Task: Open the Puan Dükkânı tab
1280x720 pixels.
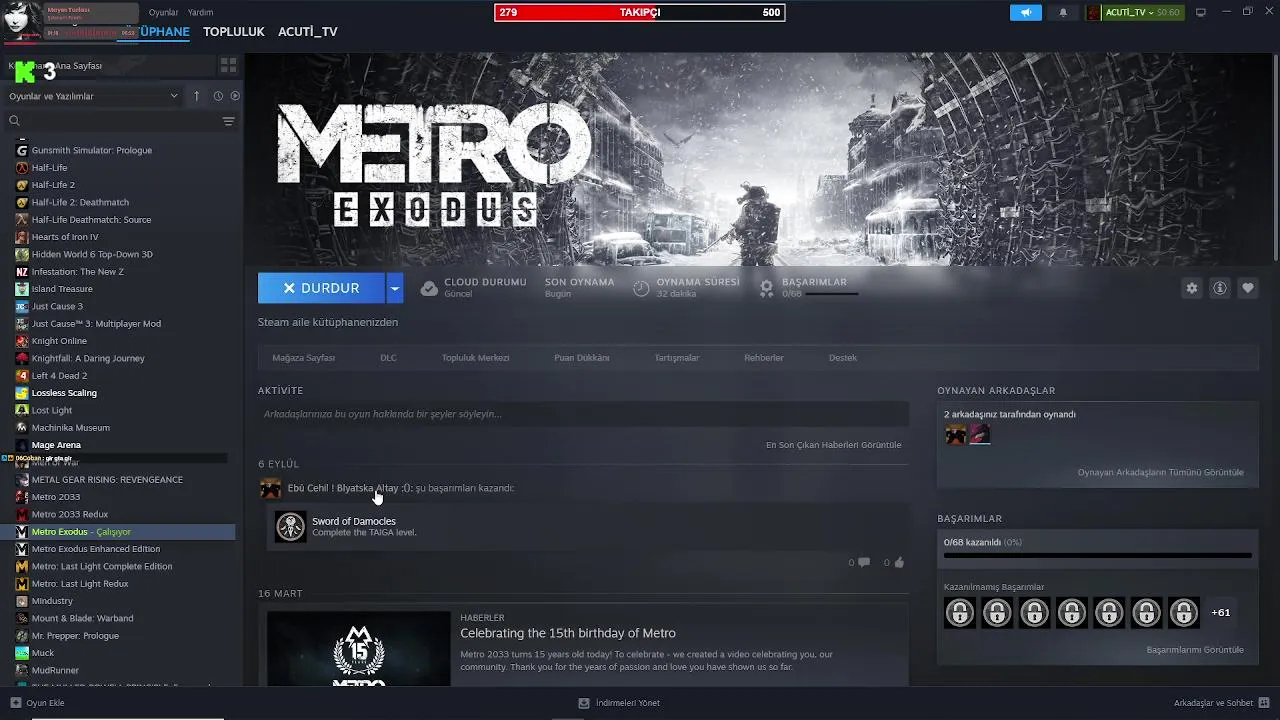Action: coord(582,358)
